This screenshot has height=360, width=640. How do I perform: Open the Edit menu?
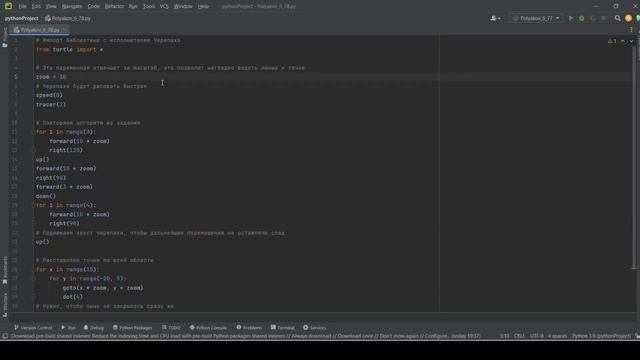click(x=36, y=6)
